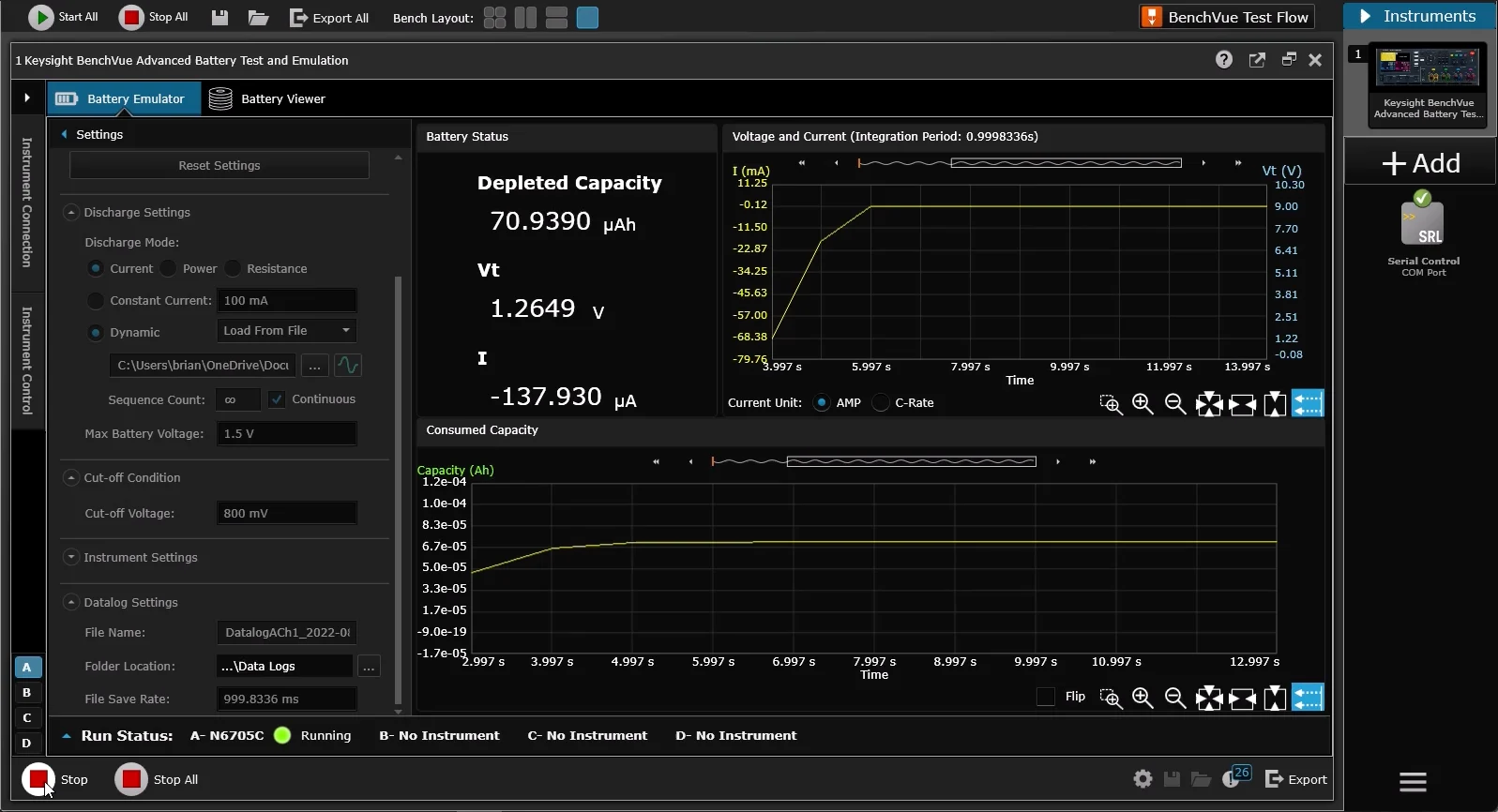Screen dimensions: 1498x812
Task: Open settings gear in bottom bar
Action: (1142, 779)
